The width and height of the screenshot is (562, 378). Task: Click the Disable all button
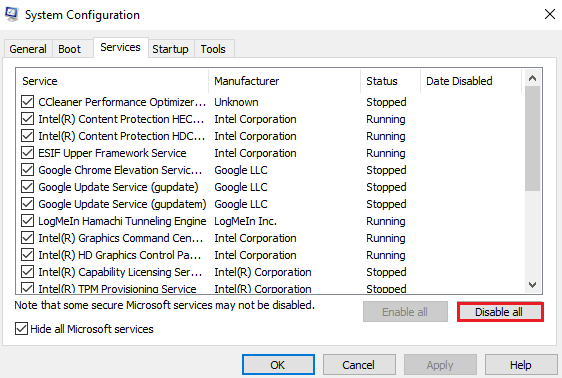[x=500, y=312]
